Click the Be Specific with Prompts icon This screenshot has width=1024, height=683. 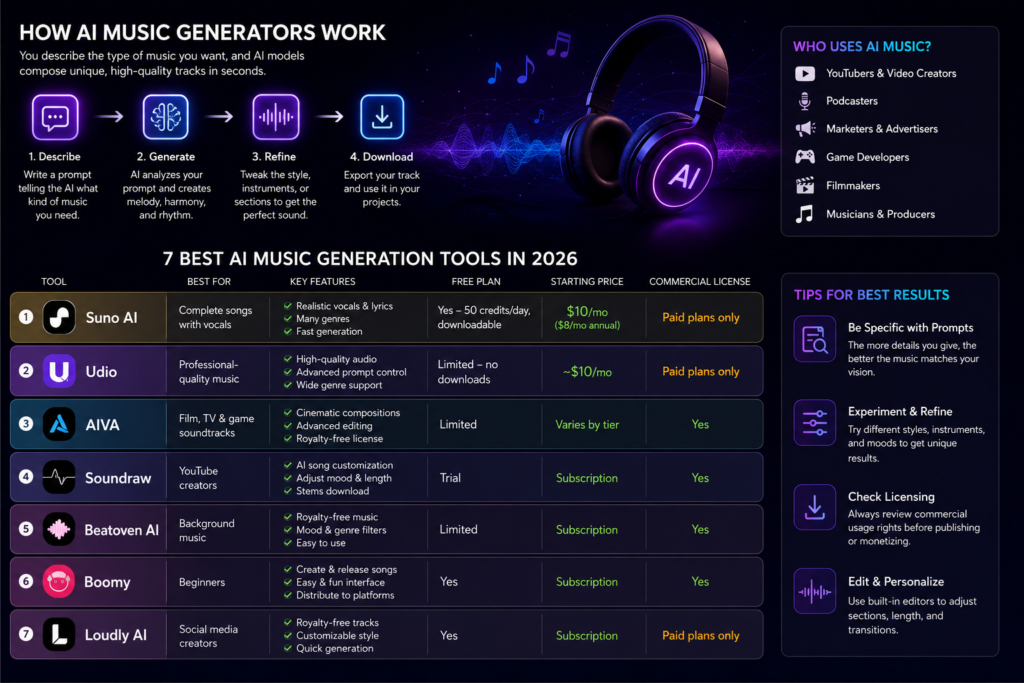point(814,338)
